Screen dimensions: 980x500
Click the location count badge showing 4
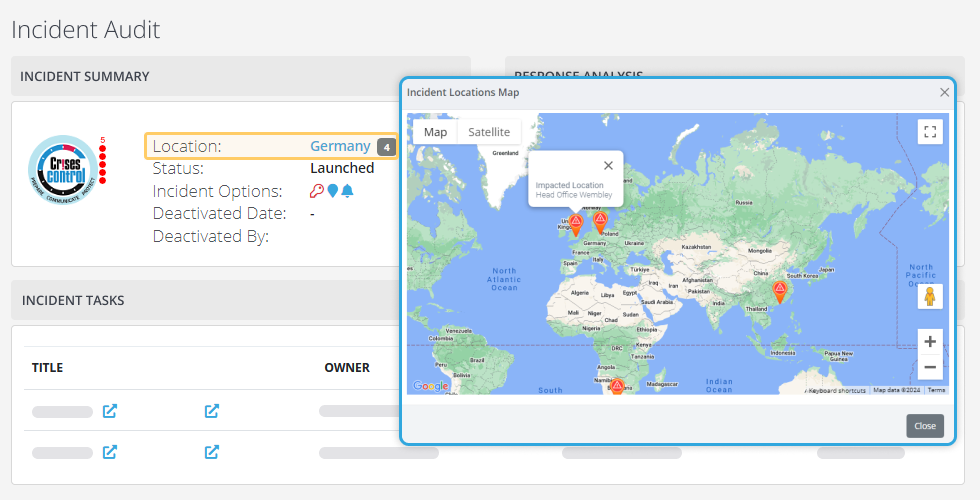click(387, 147)
